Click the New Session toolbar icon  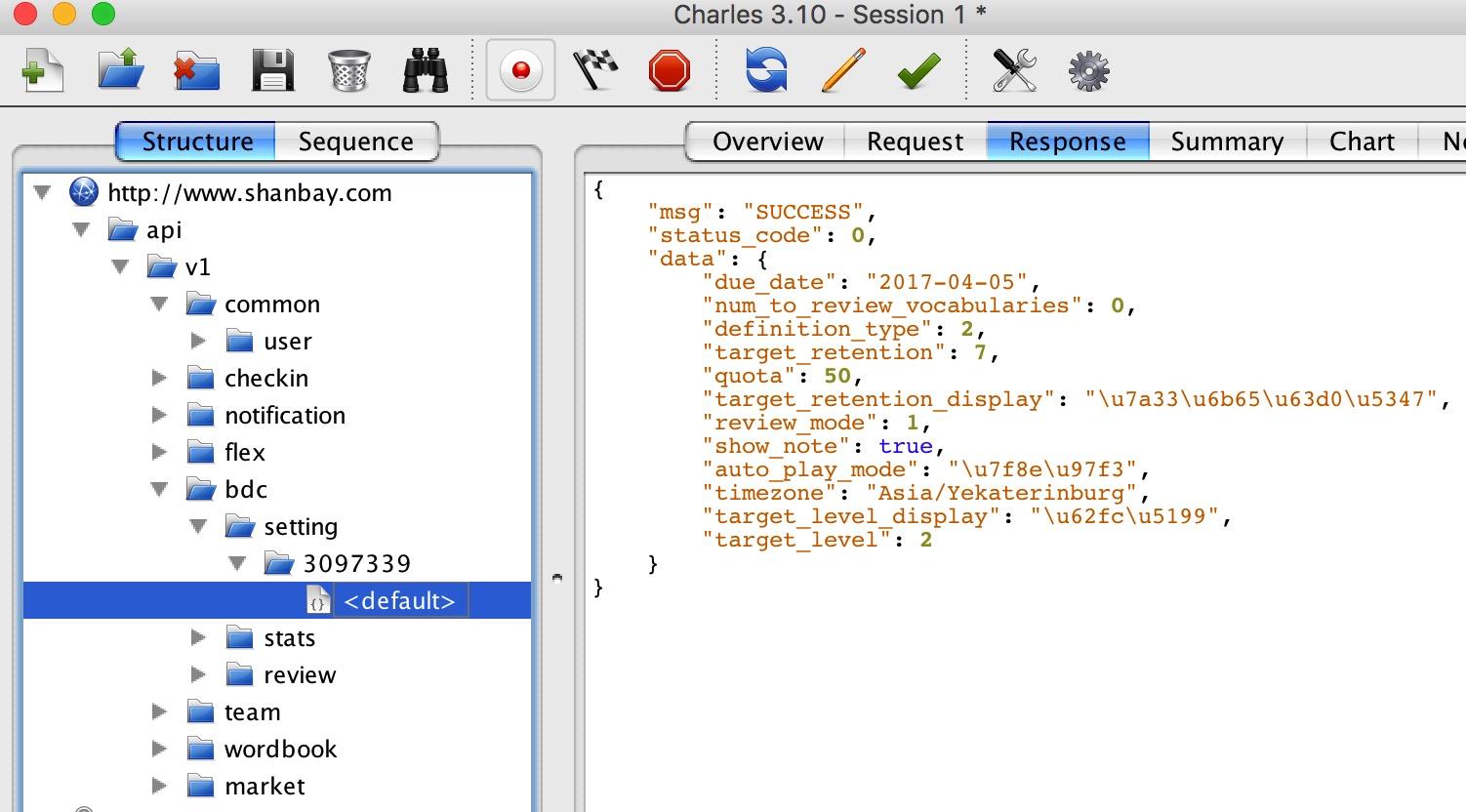point(42,71)
